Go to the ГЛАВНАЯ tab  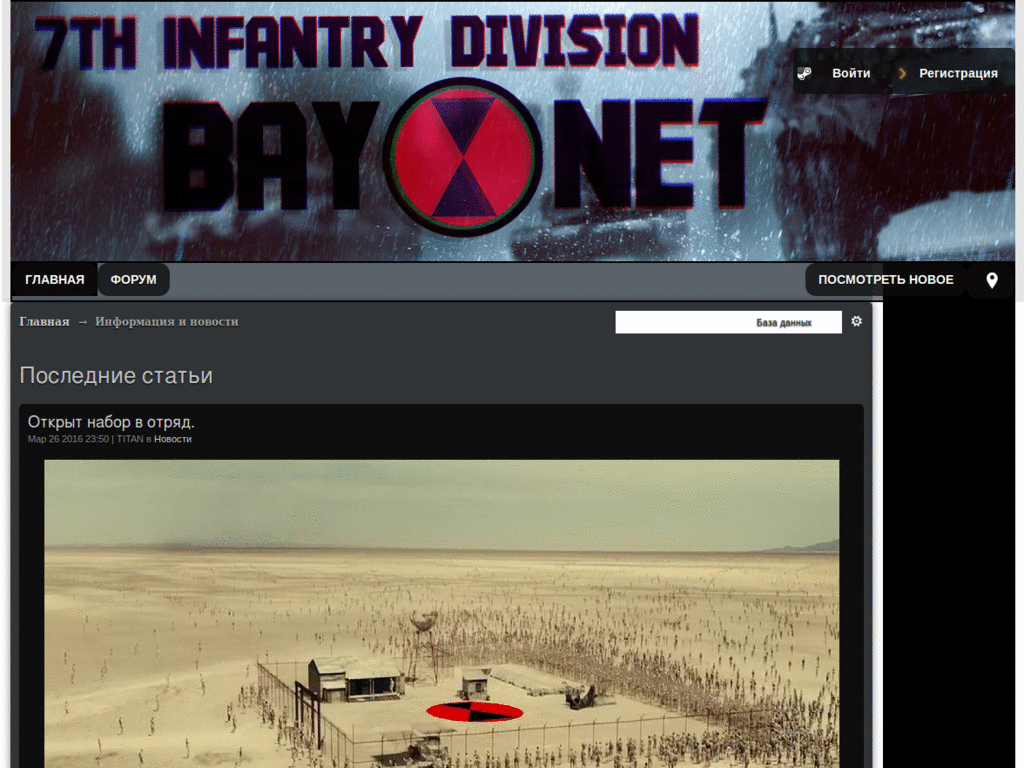55,280
